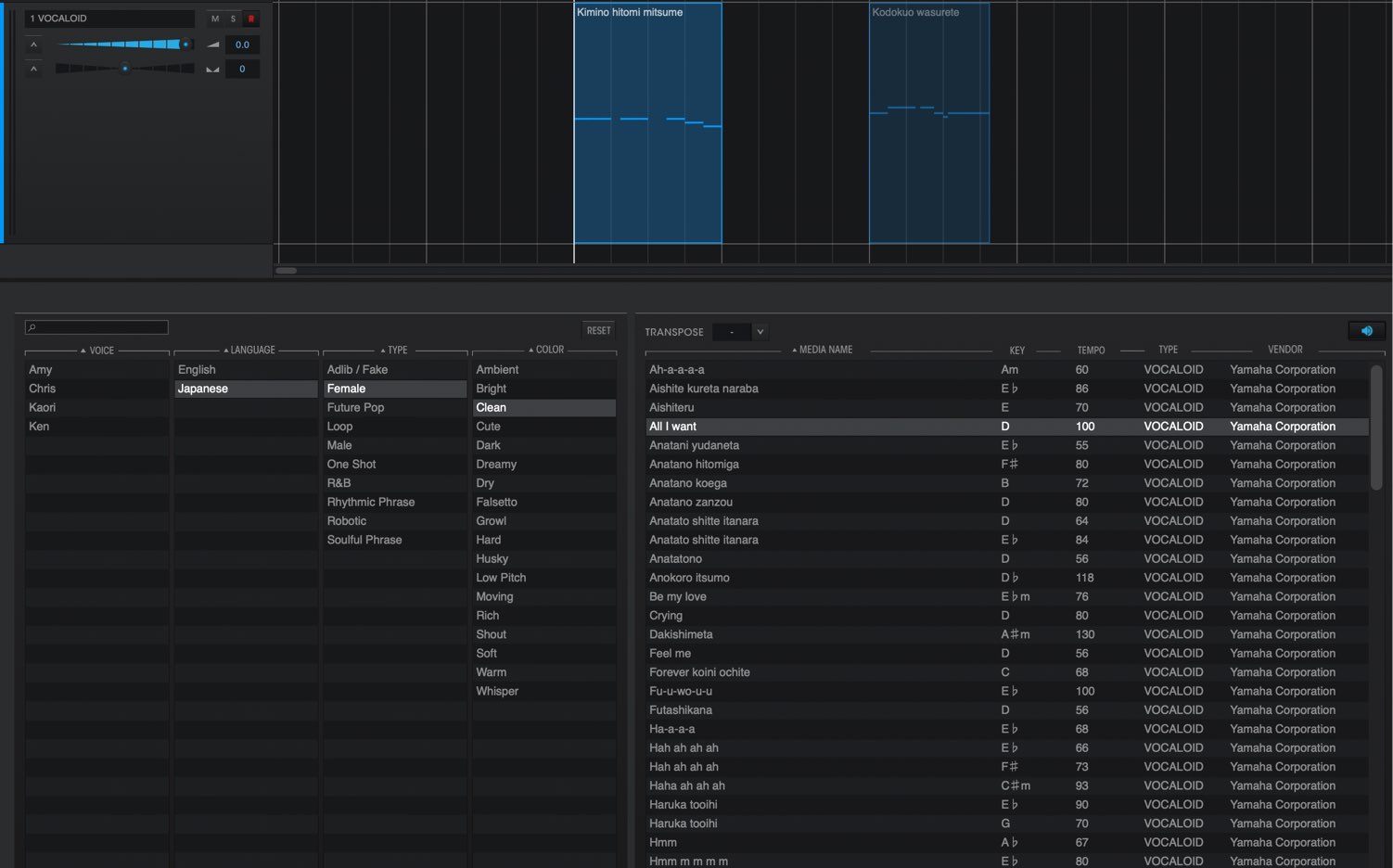Screen dimensions: 1393x868
Task: Click the media list vertical scrollbar
Action: tap(1376, 428)
